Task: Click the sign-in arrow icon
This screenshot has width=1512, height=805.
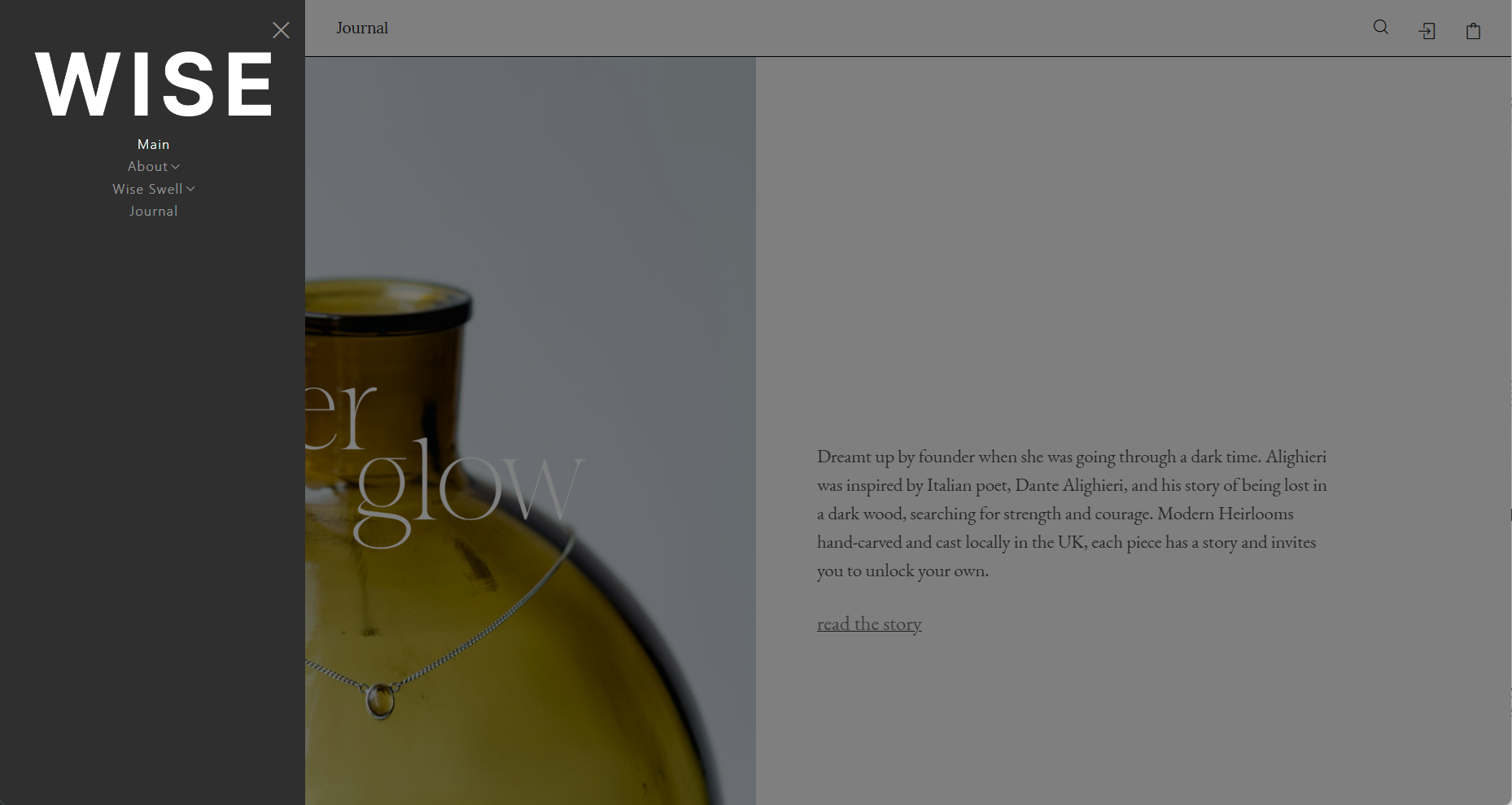Action: (x=1427, y=31)
